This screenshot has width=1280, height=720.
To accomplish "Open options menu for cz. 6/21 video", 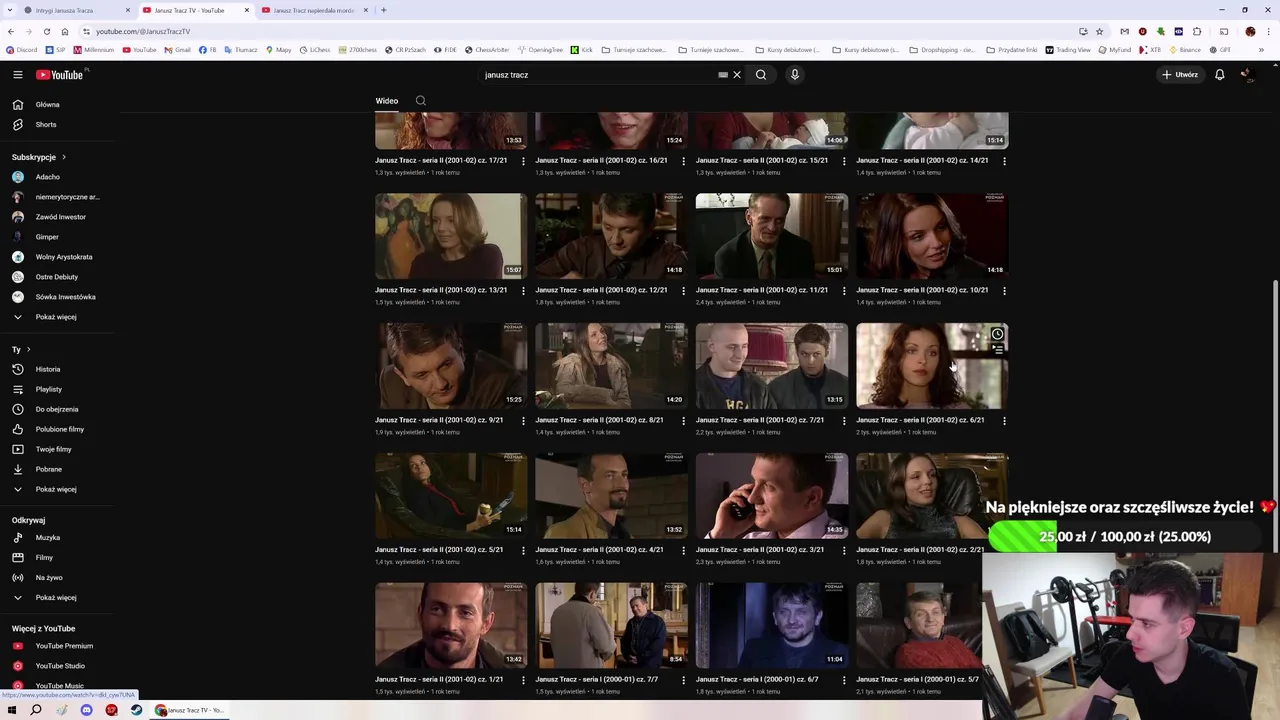I will (x=1004, y=421).
